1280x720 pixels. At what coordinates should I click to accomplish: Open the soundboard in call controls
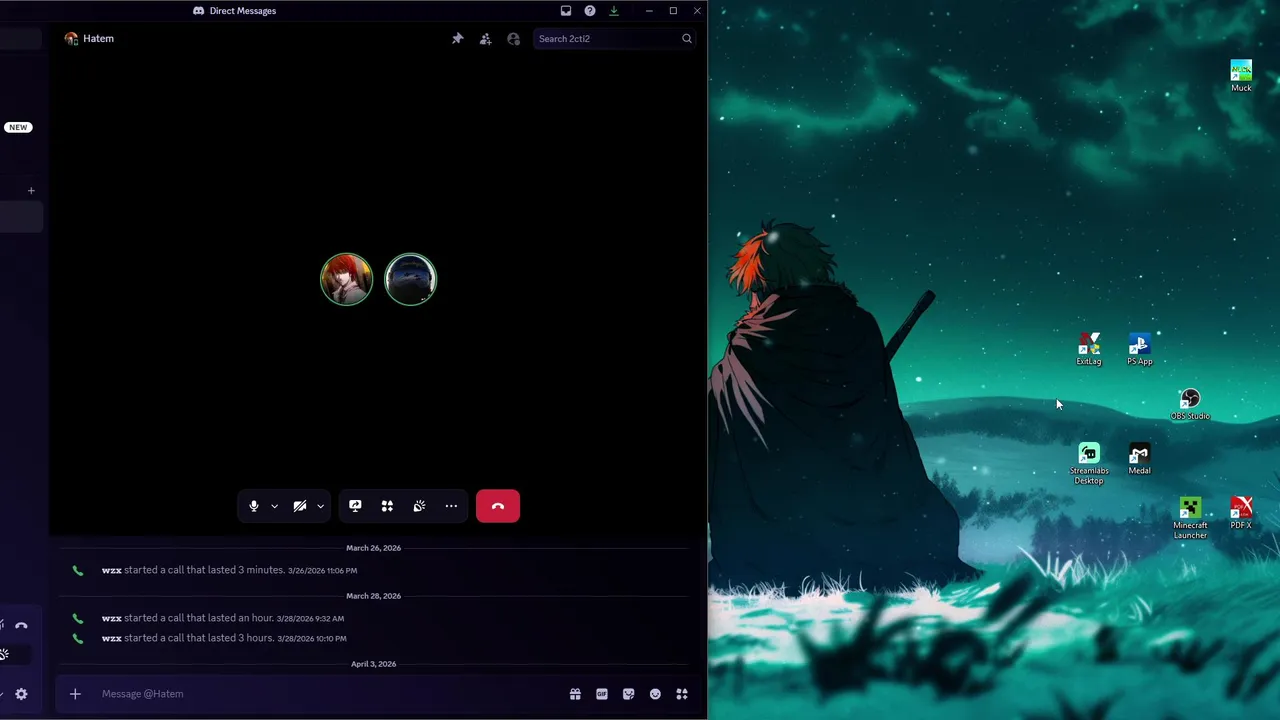click(x=419, y=506)
